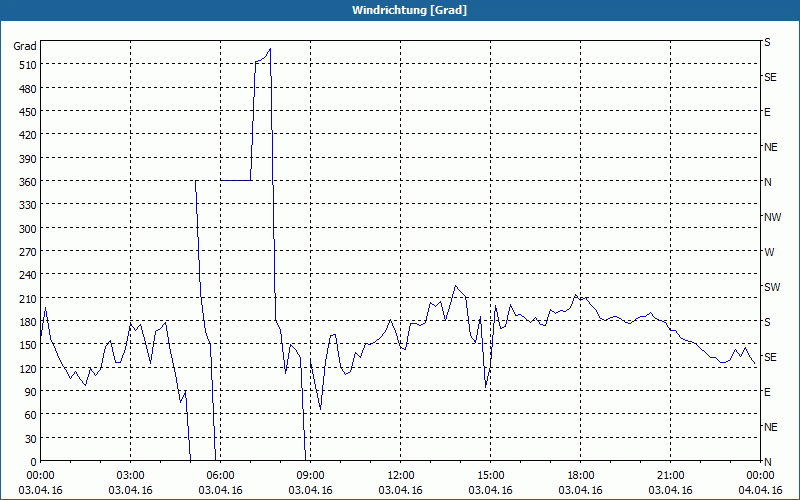This screenshot has width=800, height=500.
Task: Select the 12:00 time marker
Action: 401,476
